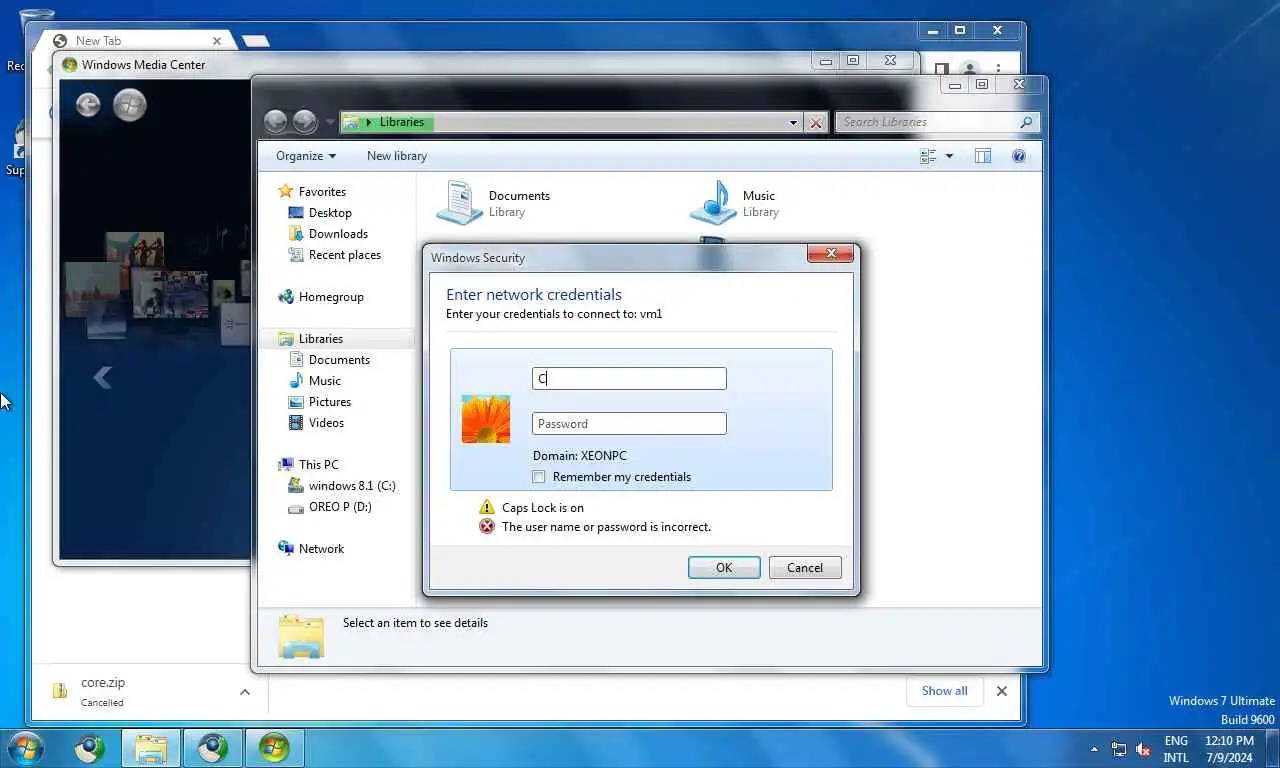
Task: Expand the core.zip download options arrow
Action: click(x=245, y=692)
